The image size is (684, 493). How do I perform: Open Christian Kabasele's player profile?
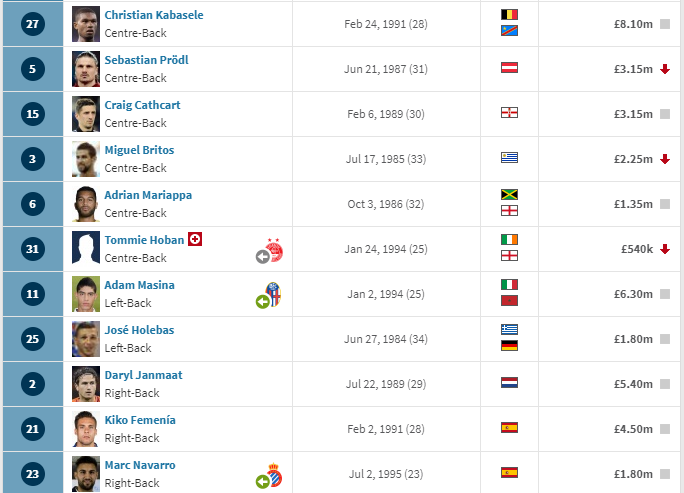click(154, 15)
